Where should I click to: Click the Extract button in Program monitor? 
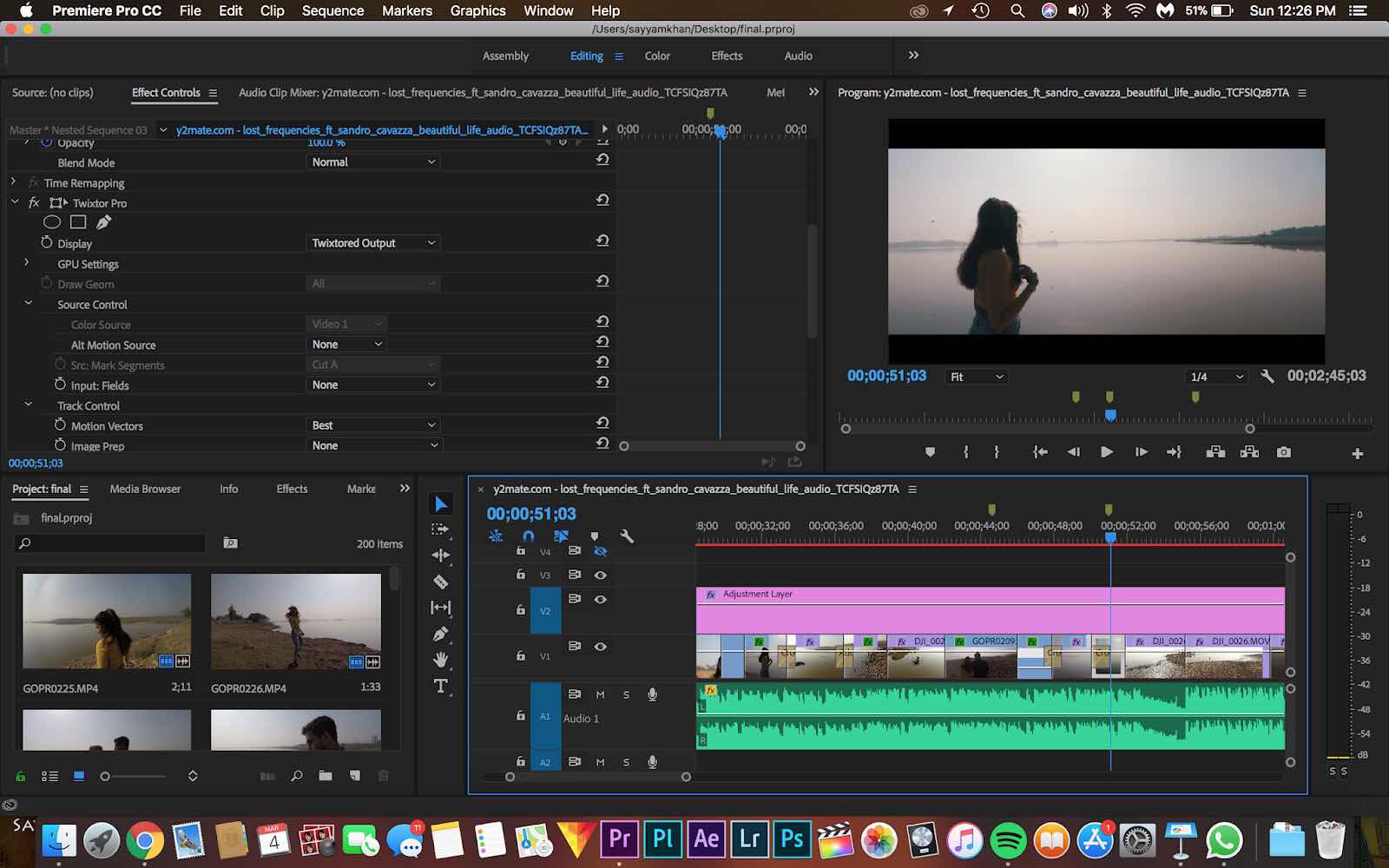[x=1249, y=452]
